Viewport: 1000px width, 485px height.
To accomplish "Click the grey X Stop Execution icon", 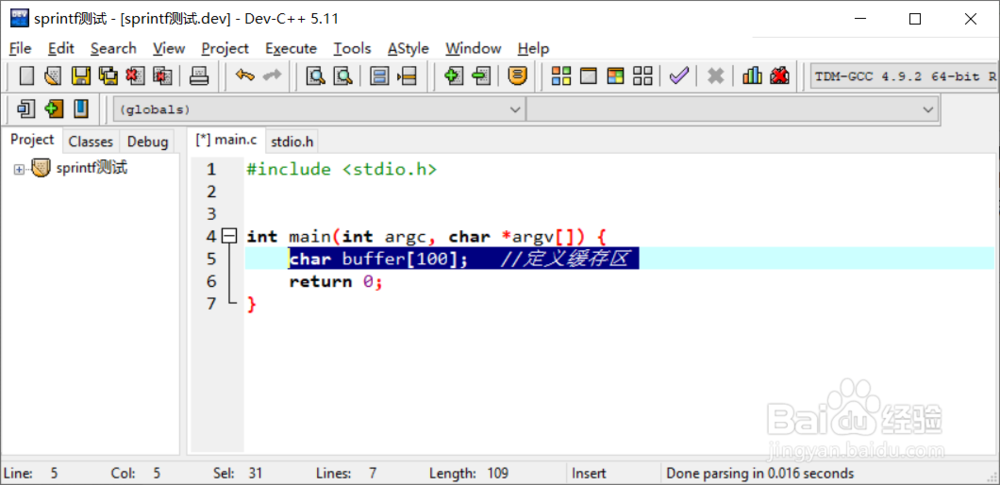I will pyautogui.click(x=716, y=77).
